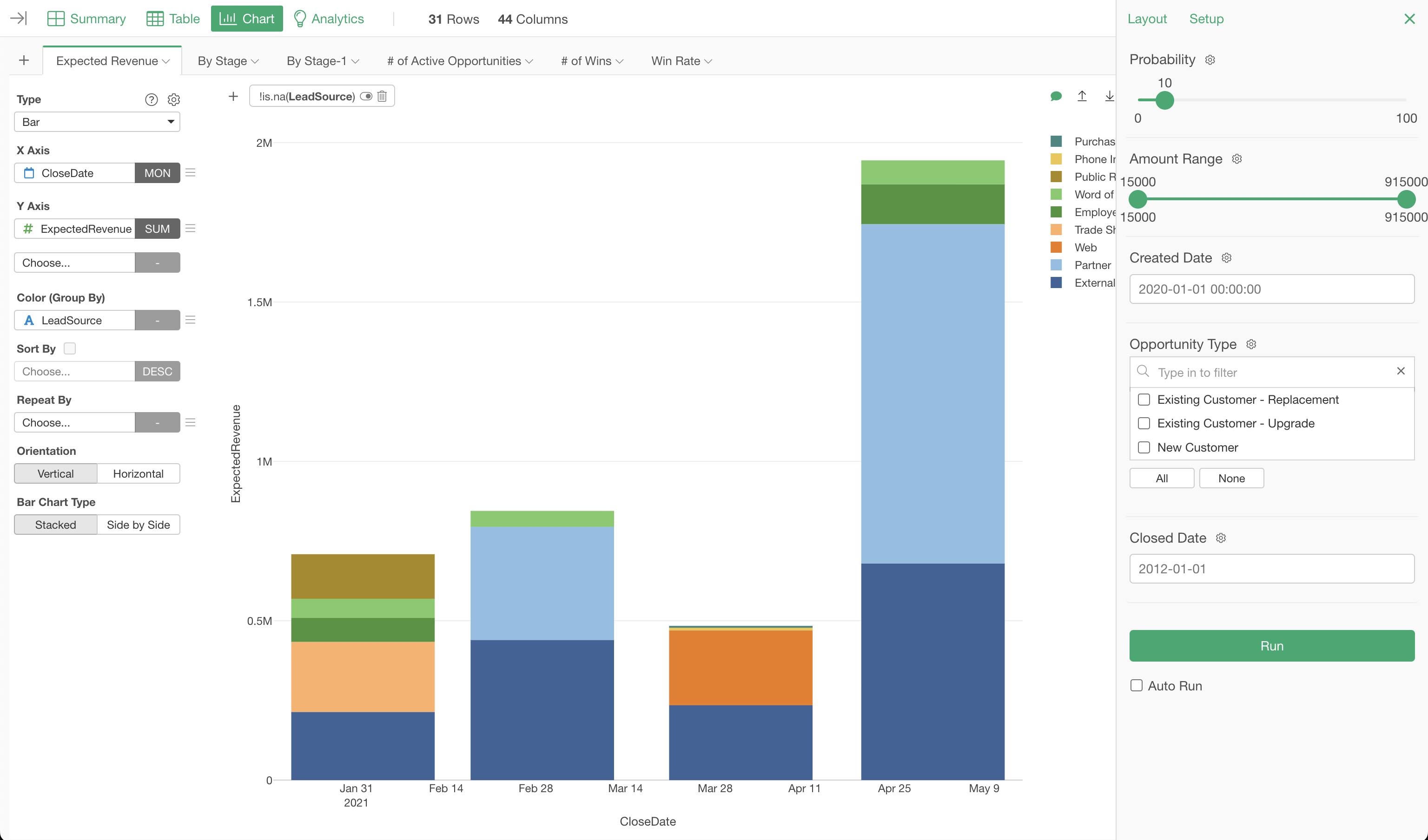Click the chart comment bubble icon
The image size is (1428, 840).
pos(1056,96)
